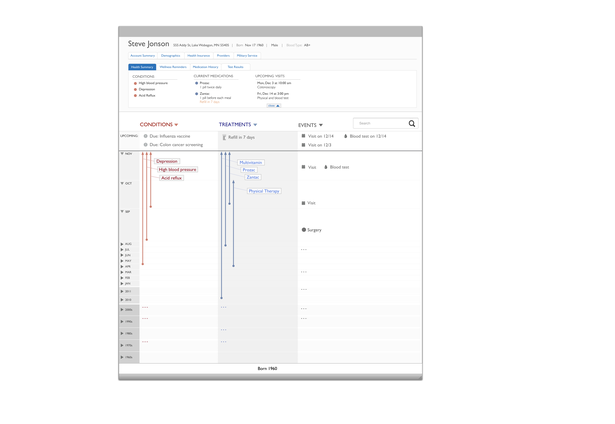Click the Born 1960 footer text
Image resolution: width=615 pixels, height=424 pixels.
[267, 369]
